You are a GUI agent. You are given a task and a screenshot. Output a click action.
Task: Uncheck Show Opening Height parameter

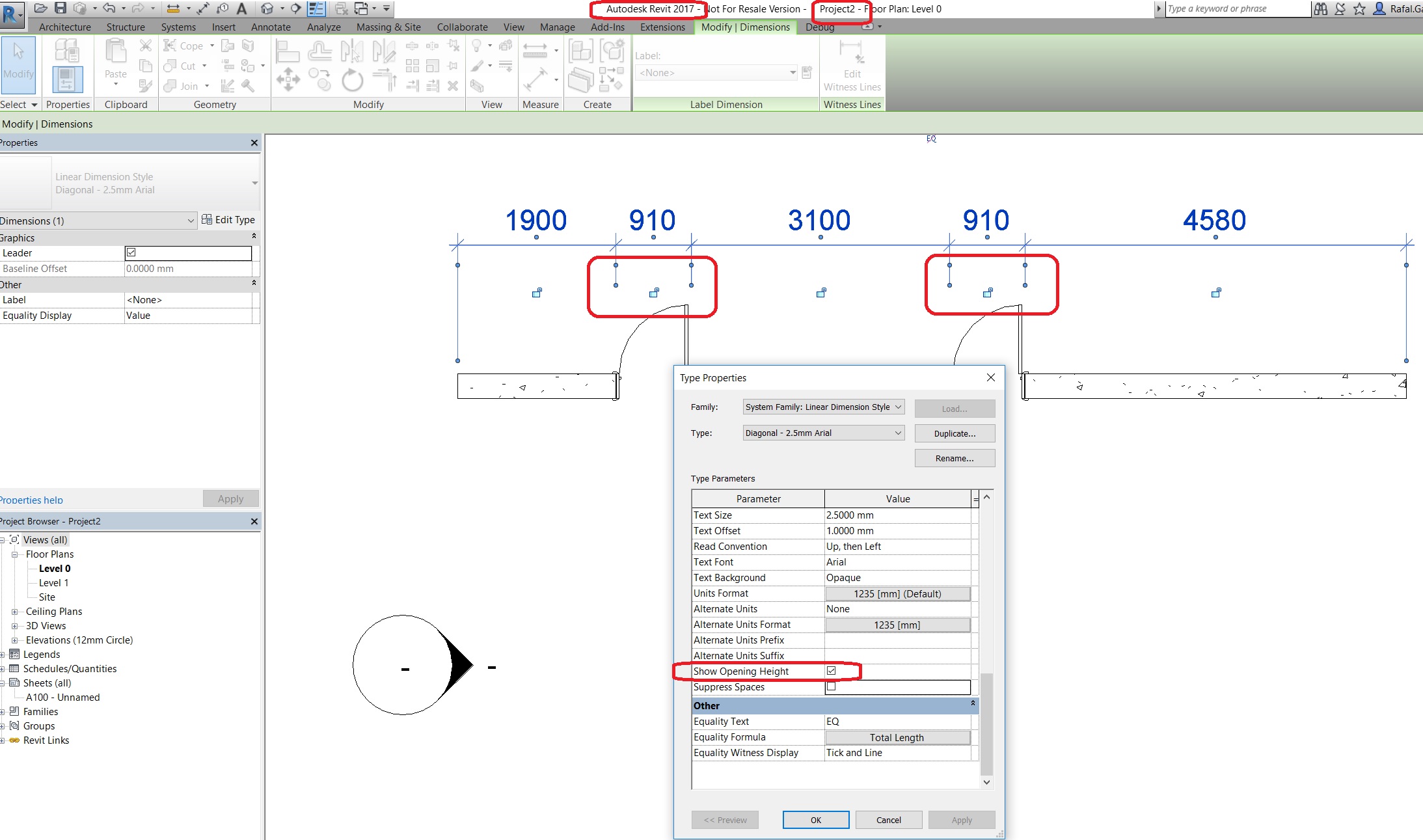[x=832, y=671]
